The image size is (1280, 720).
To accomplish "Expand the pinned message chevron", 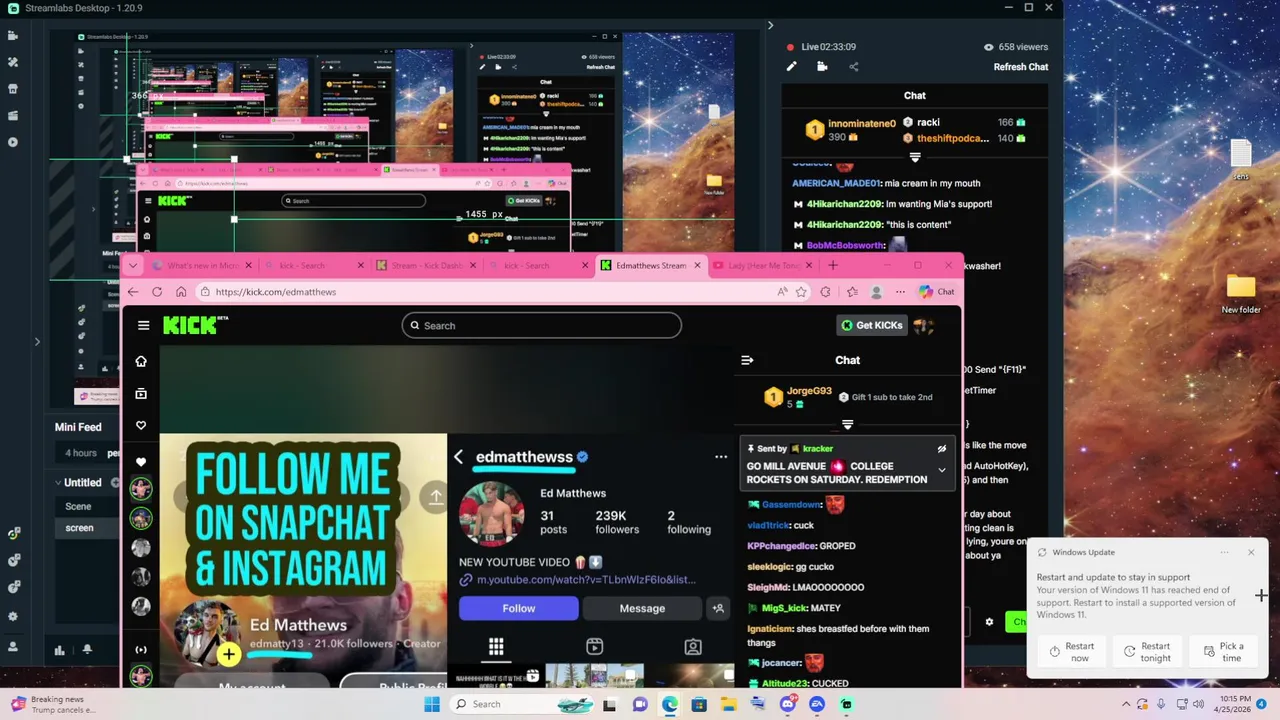I will coord(941,470).
